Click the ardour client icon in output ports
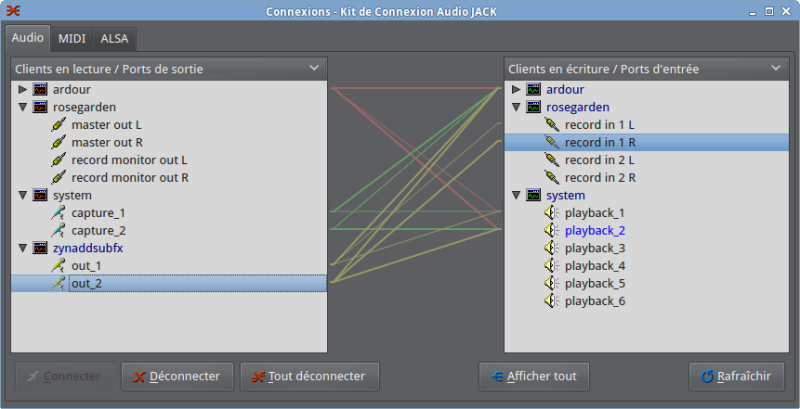The image size is (800, 409). tap(40, 89)
